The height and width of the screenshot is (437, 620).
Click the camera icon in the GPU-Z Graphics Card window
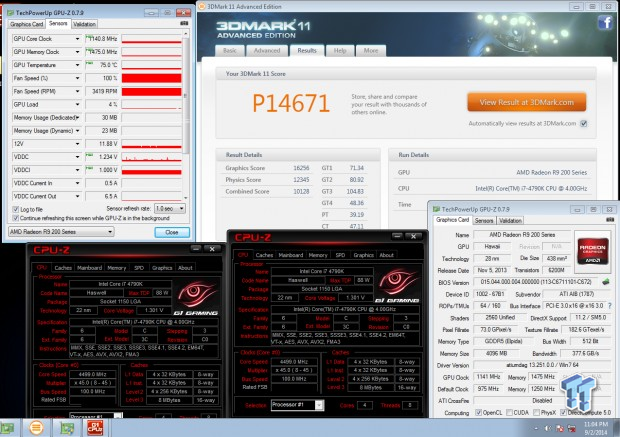(610, 219)
